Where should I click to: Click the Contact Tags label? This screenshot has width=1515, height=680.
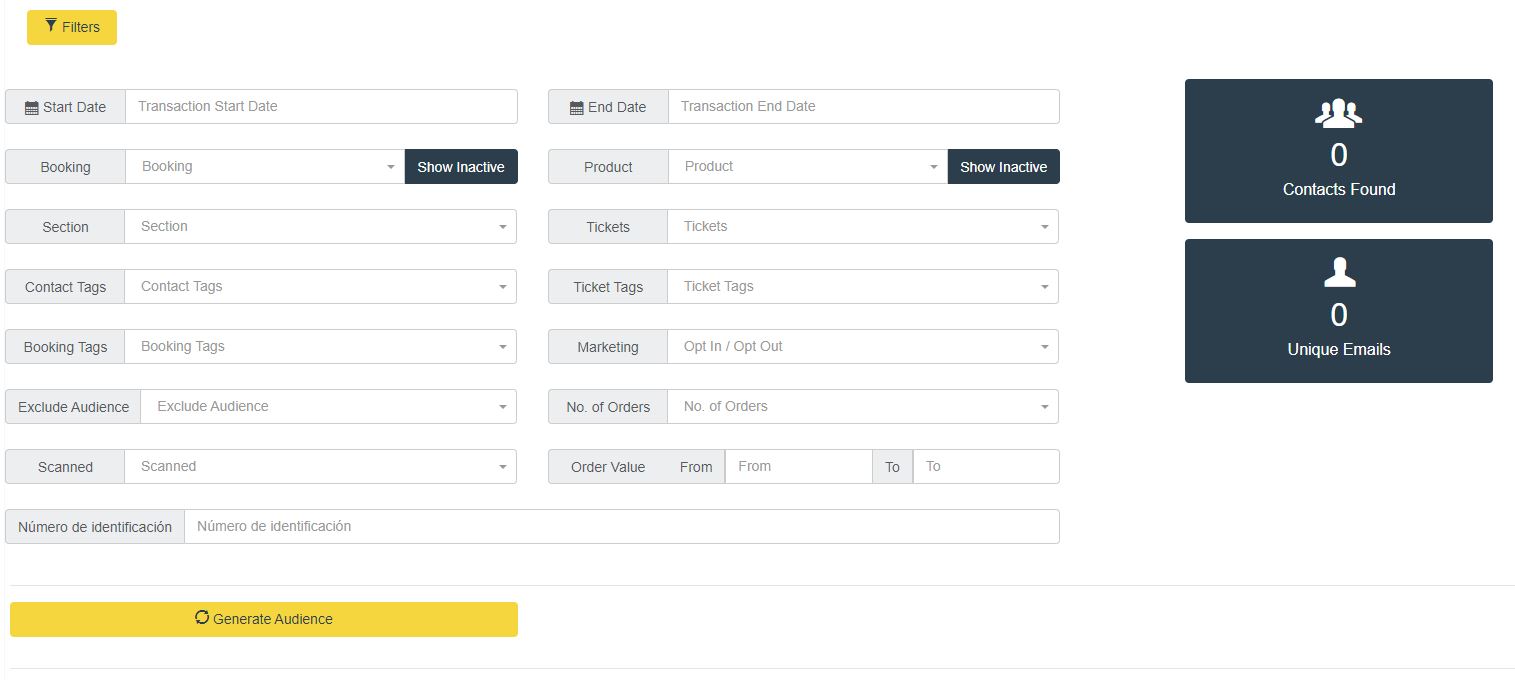point(65,287)
